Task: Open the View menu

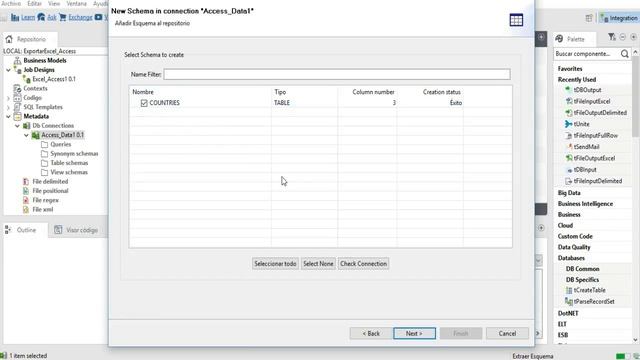Action: [54, 3]
